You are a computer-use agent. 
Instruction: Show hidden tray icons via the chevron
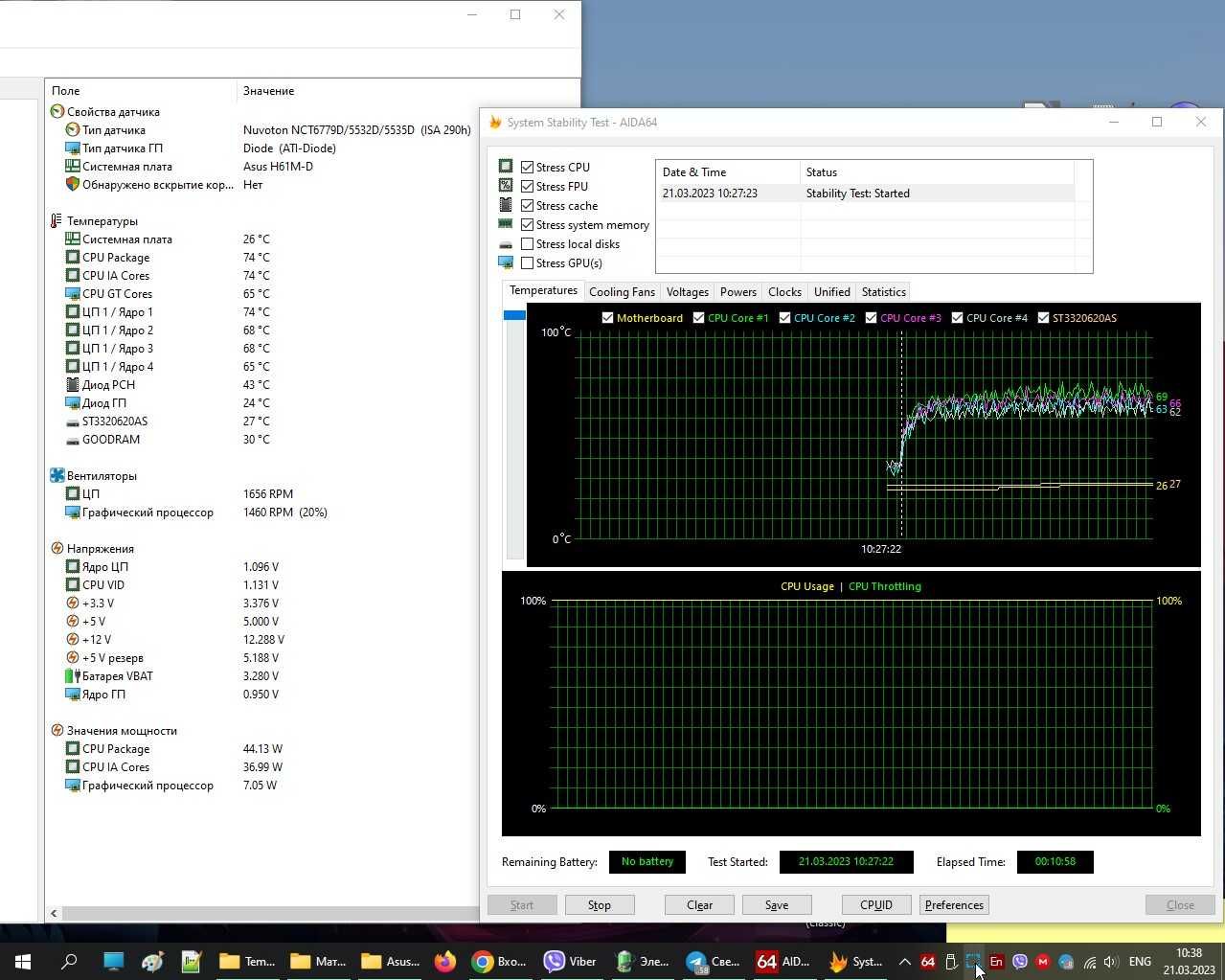click(904, 961)
